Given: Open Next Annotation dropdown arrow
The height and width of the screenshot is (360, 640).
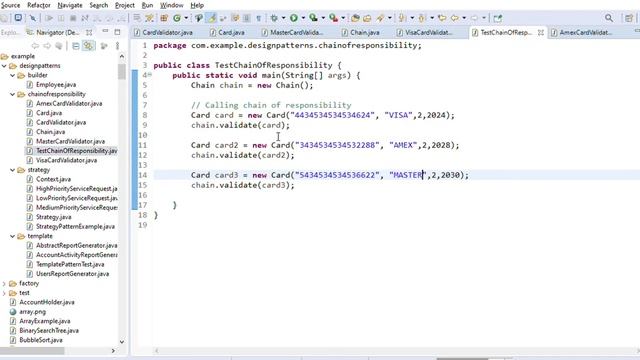Looking at the screenshot, I should [x=412, y=18].
